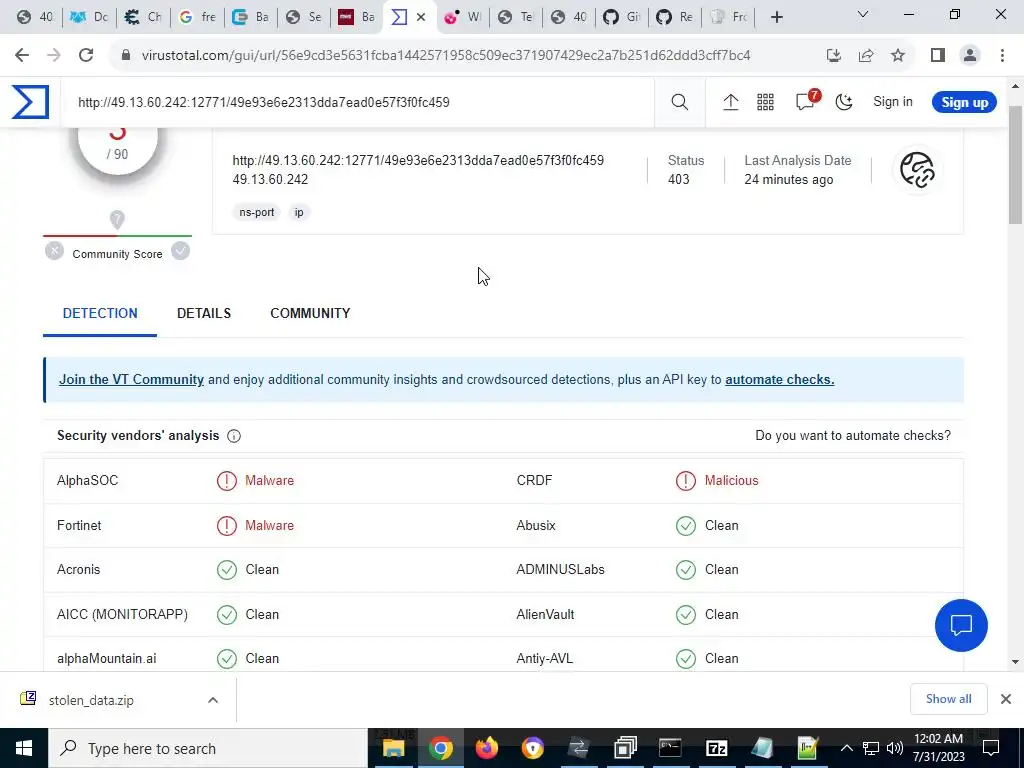Show hidden system tray icons
Image resolution: width=1024 pixels, height=768 pixels.
coord(846,748)
